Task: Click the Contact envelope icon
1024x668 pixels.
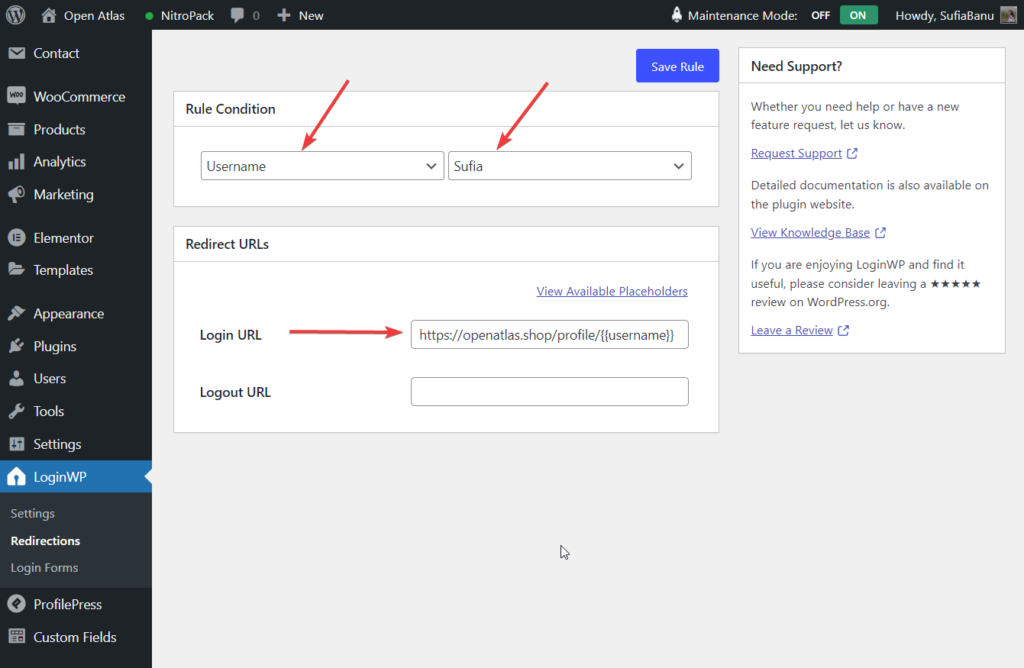Action: coord(16,53)
